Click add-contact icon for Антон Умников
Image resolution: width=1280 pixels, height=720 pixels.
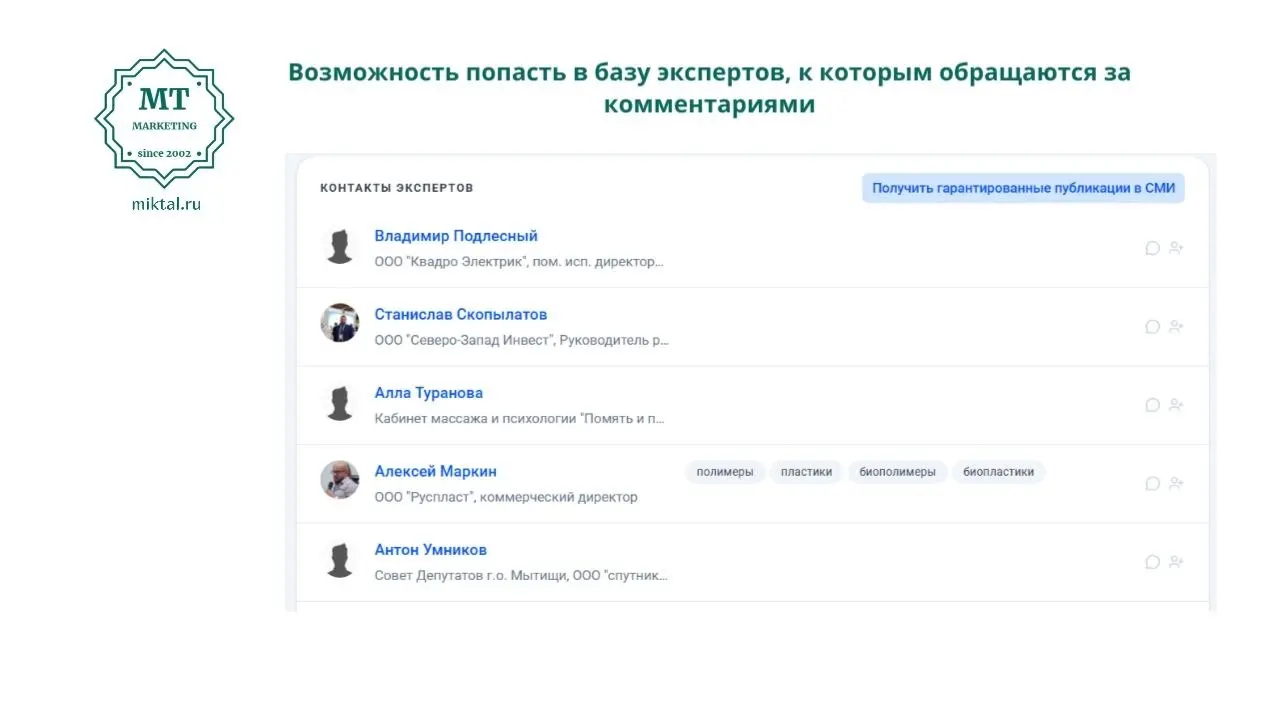(1176, 562)
